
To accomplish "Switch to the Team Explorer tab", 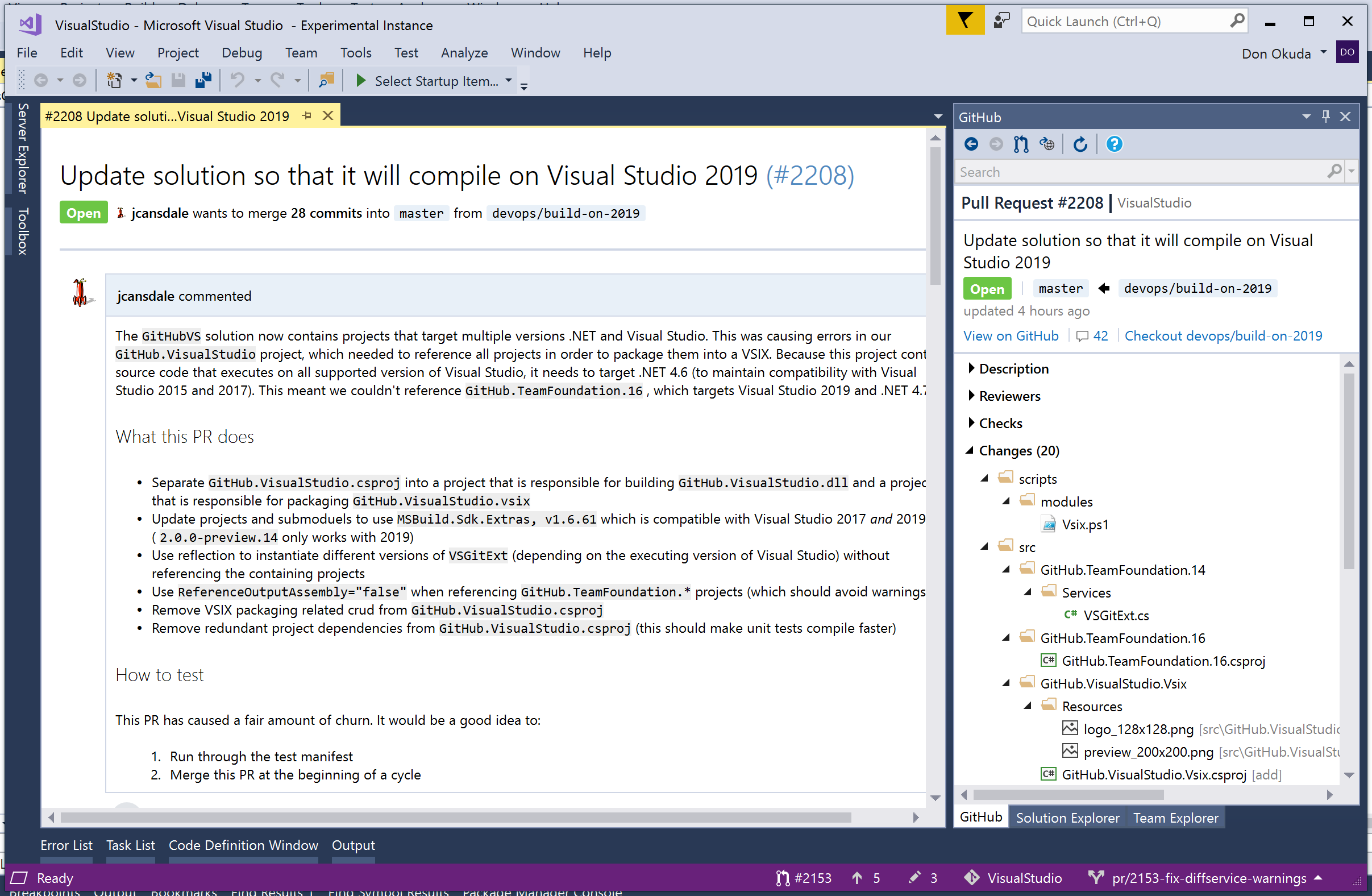I will click(x=1175, y=818).
